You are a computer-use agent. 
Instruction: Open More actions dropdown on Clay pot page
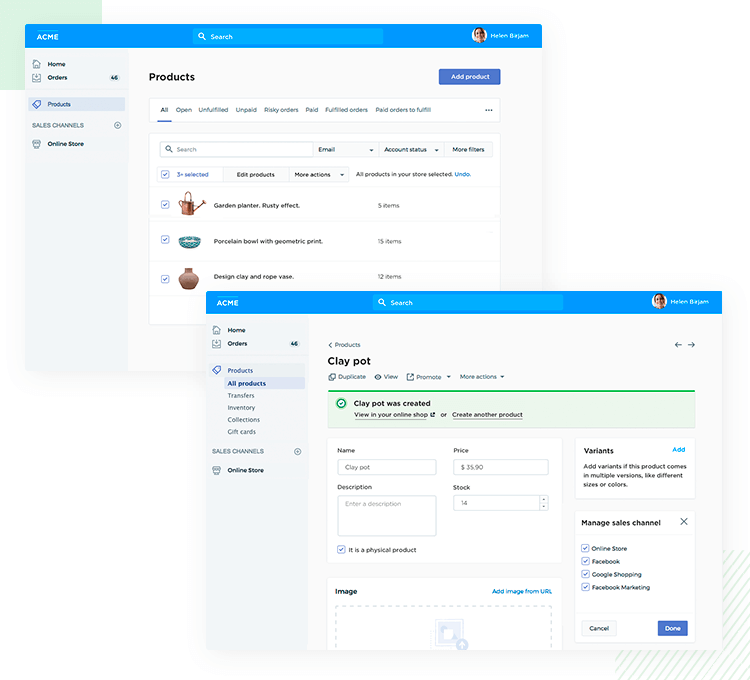(482, 377)
